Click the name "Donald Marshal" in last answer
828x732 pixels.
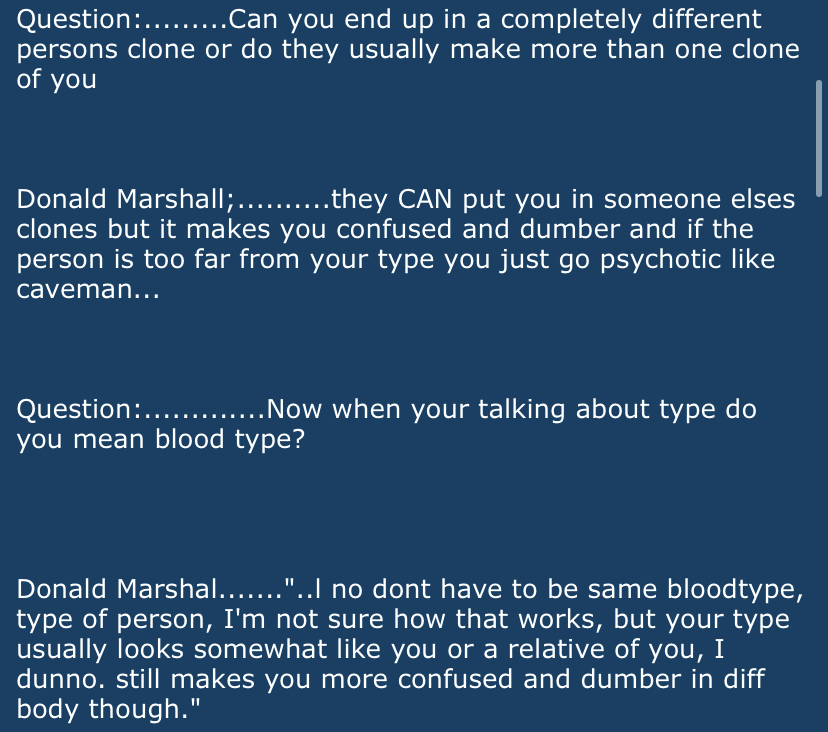click(x=117, y=589)
